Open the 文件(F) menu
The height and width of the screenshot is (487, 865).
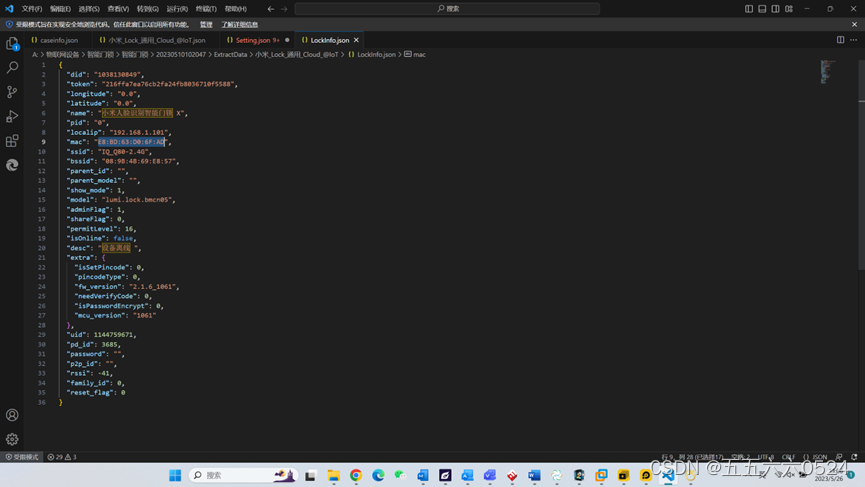click(31, 9)
